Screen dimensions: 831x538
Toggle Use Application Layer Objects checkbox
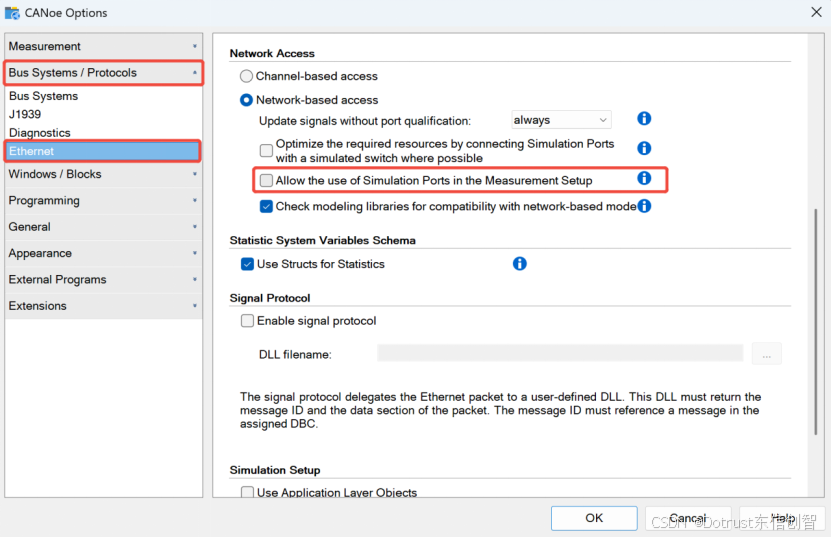(x=247, y=492)
